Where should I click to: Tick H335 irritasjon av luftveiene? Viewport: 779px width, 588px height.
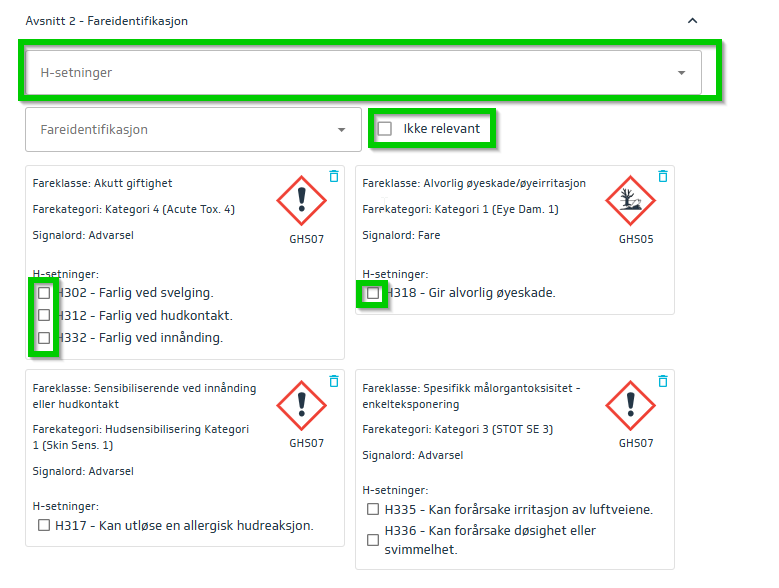[x=373, y=509]
